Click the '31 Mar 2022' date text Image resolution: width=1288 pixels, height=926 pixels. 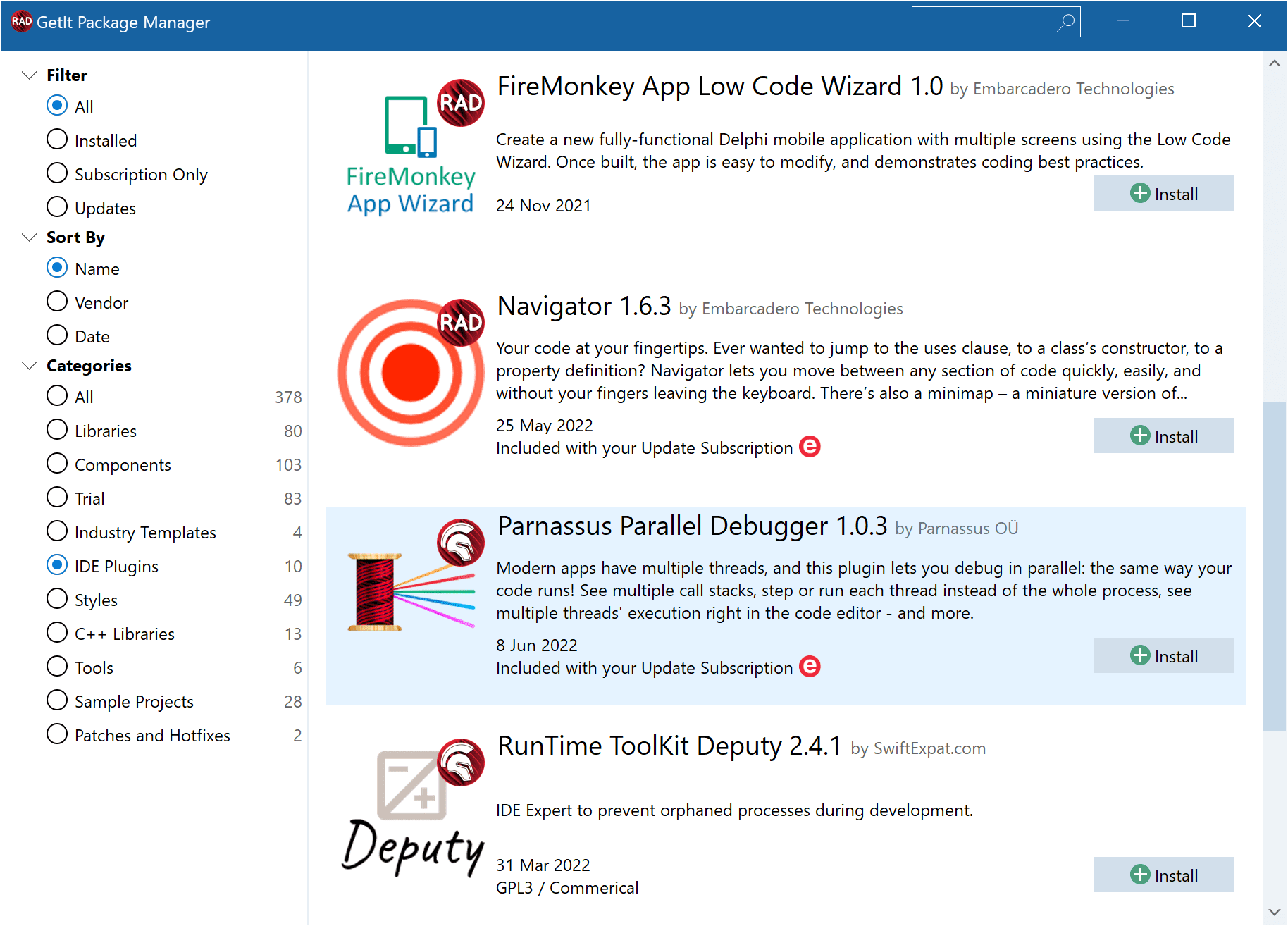pyautogui.click(x=543, y=865)
